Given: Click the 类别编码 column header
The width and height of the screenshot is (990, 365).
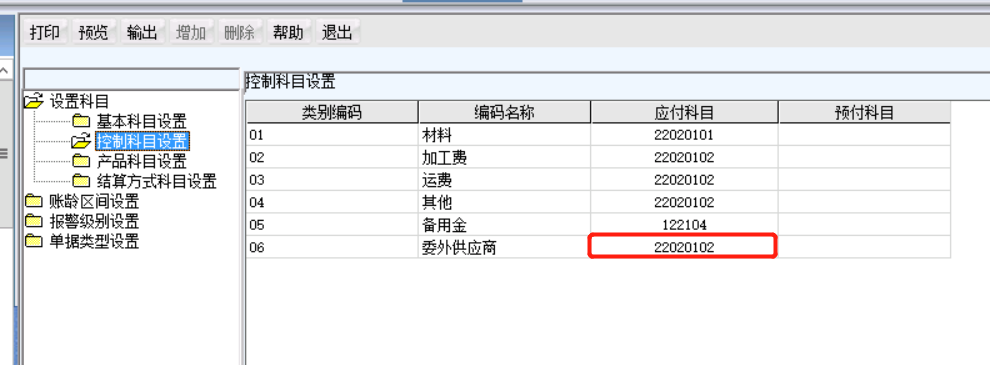Looking at the screenshot, I should pyautogui.click(x=332, y=113).
